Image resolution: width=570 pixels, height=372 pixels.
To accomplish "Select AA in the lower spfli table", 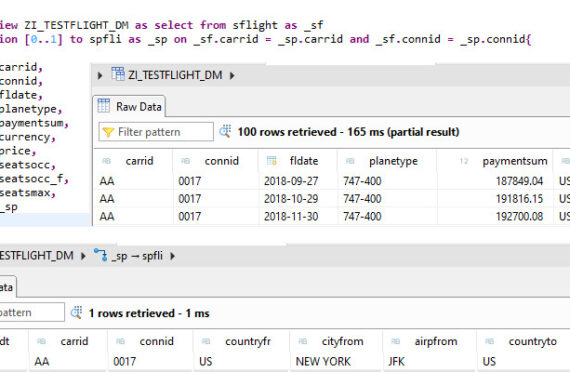I will tap(42, 362).
